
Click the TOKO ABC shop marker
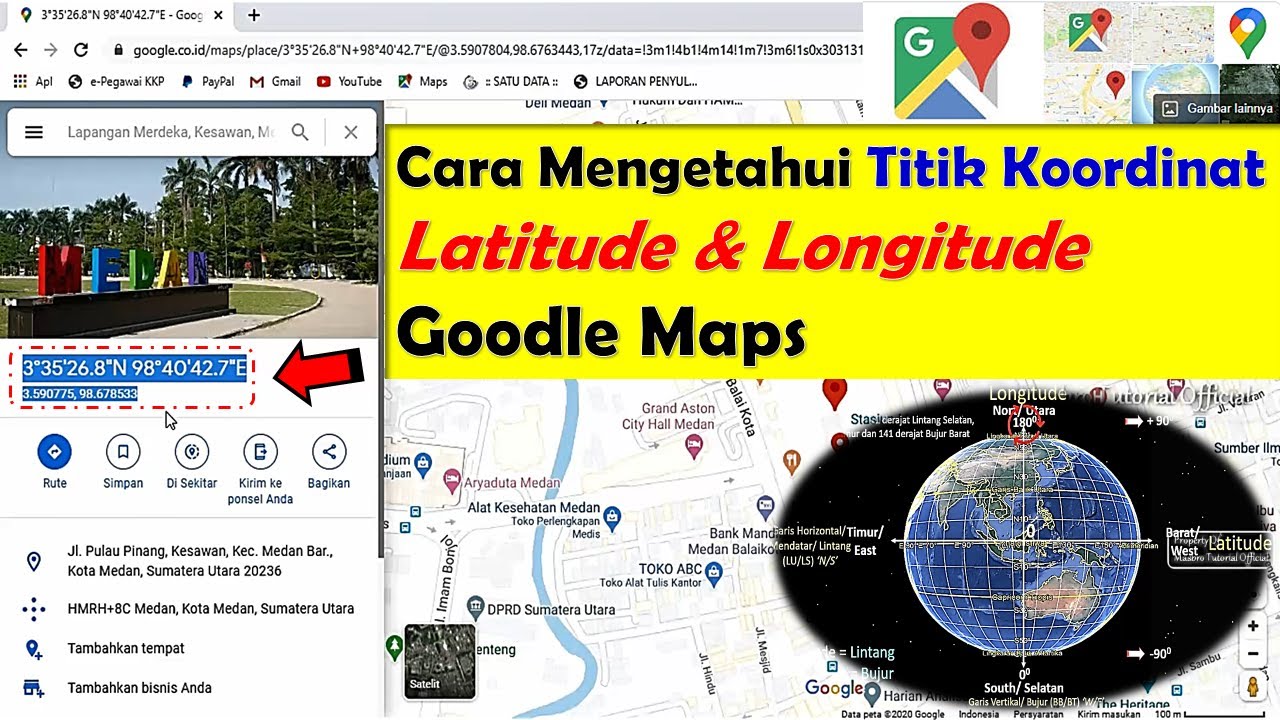[x=713, y=573]
